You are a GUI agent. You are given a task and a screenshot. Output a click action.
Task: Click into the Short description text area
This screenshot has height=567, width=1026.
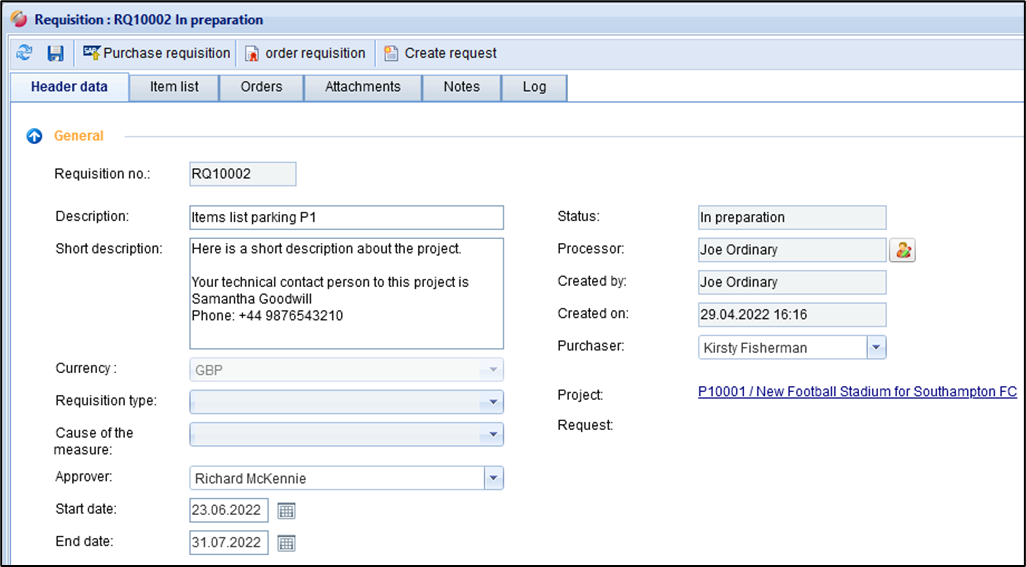click(346, 292)
